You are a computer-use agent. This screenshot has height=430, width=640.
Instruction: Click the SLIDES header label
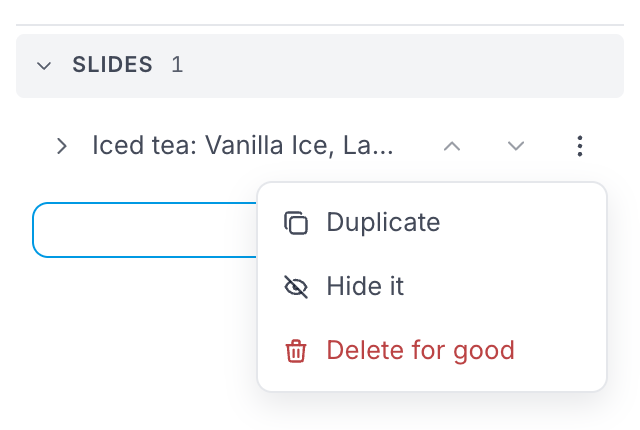click(112, 64)
